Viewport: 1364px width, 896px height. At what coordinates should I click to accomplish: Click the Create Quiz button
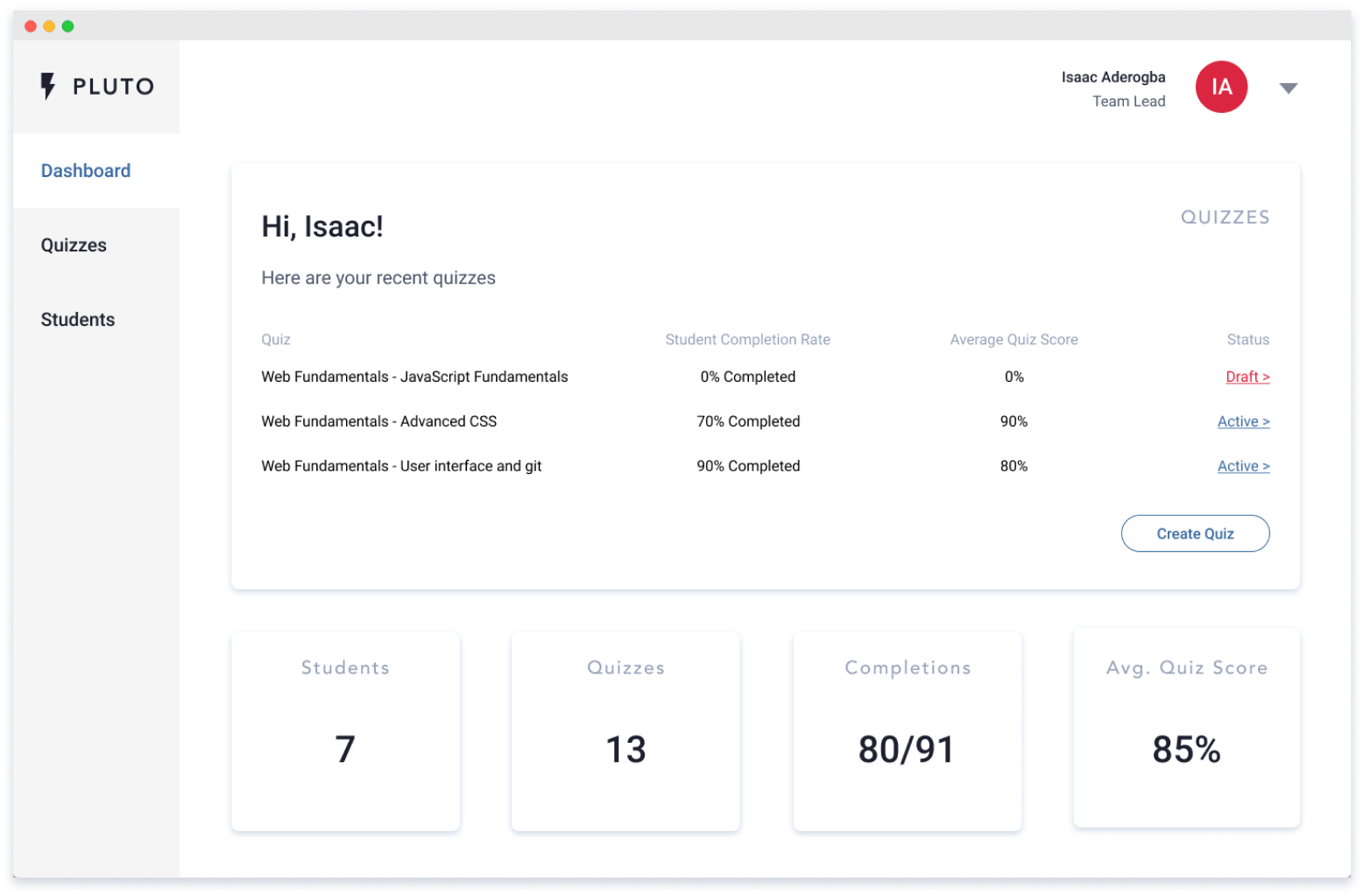click(x=1195, y=533)
